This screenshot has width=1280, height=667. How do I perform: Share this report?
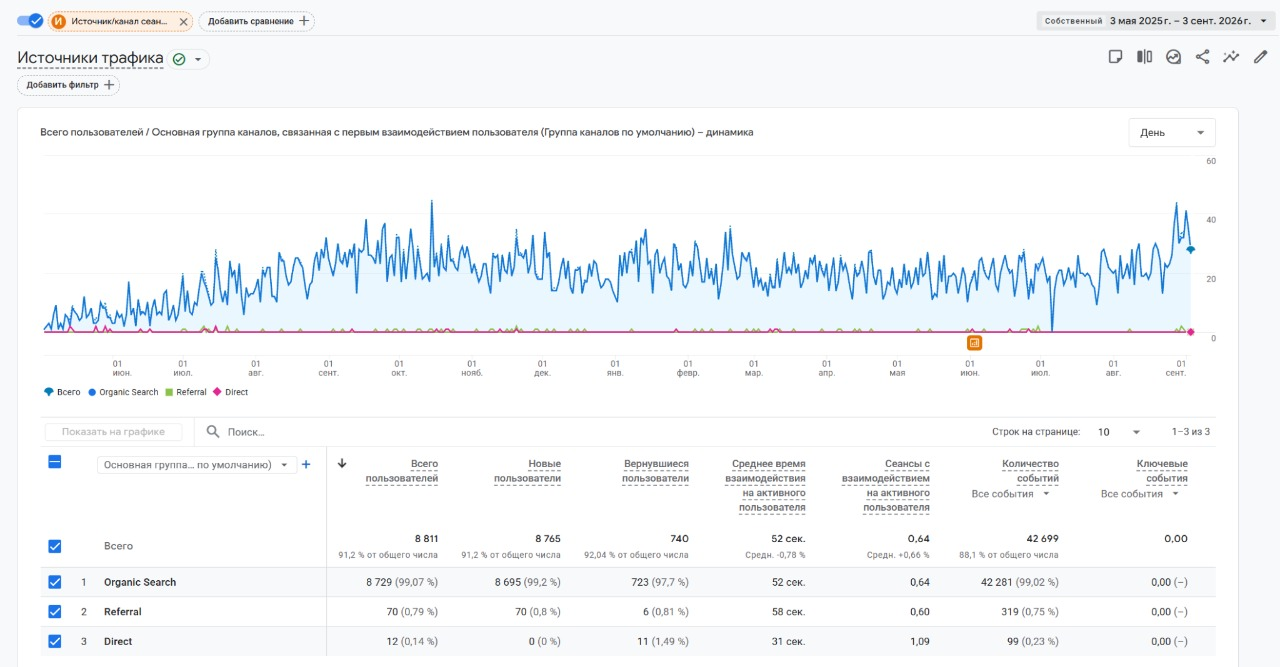(x=1203, y=57)
